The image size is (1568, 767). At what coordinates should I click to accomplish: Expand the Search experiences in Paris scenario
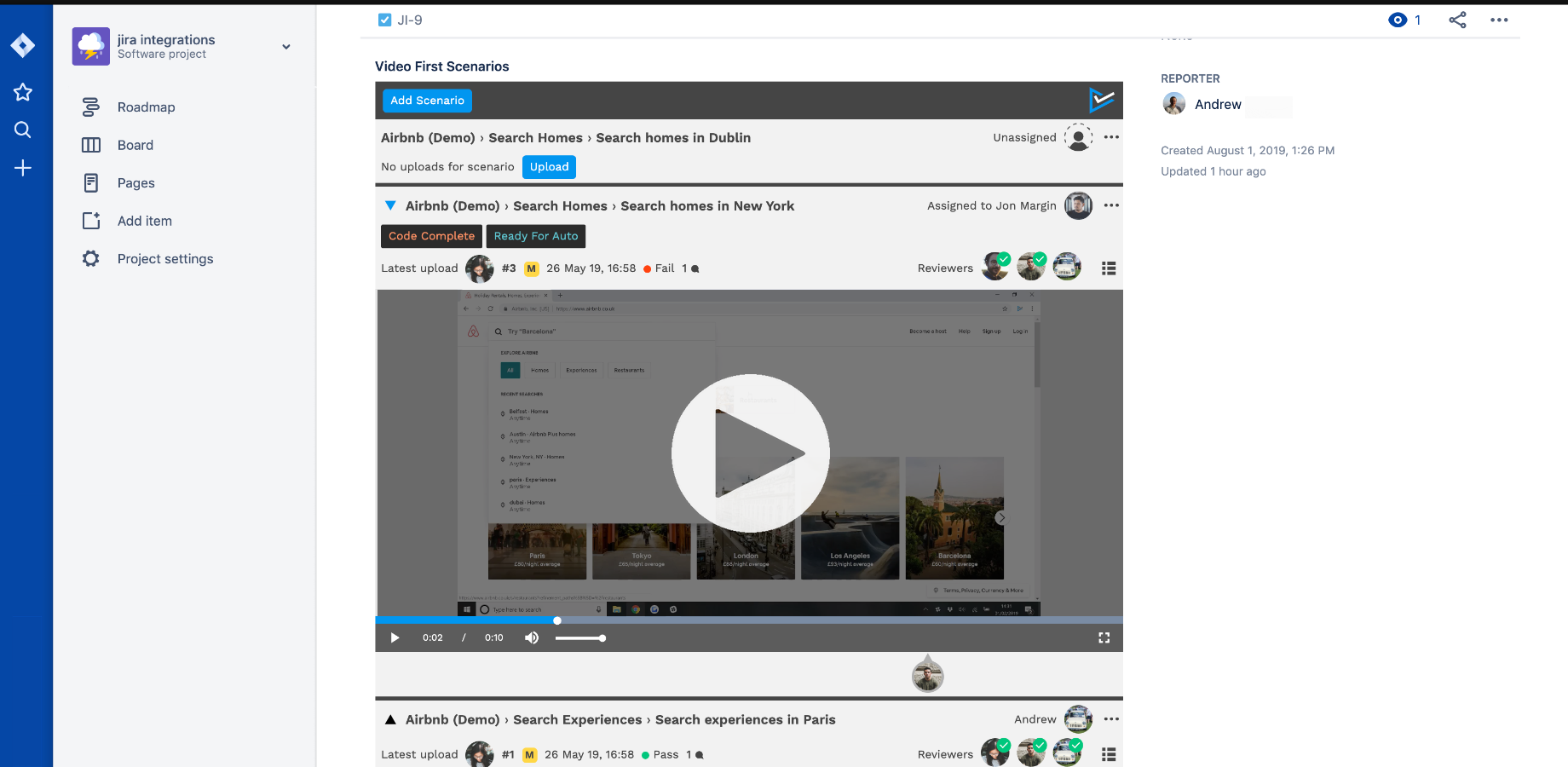pyautogui.click(x=390, y=720)
